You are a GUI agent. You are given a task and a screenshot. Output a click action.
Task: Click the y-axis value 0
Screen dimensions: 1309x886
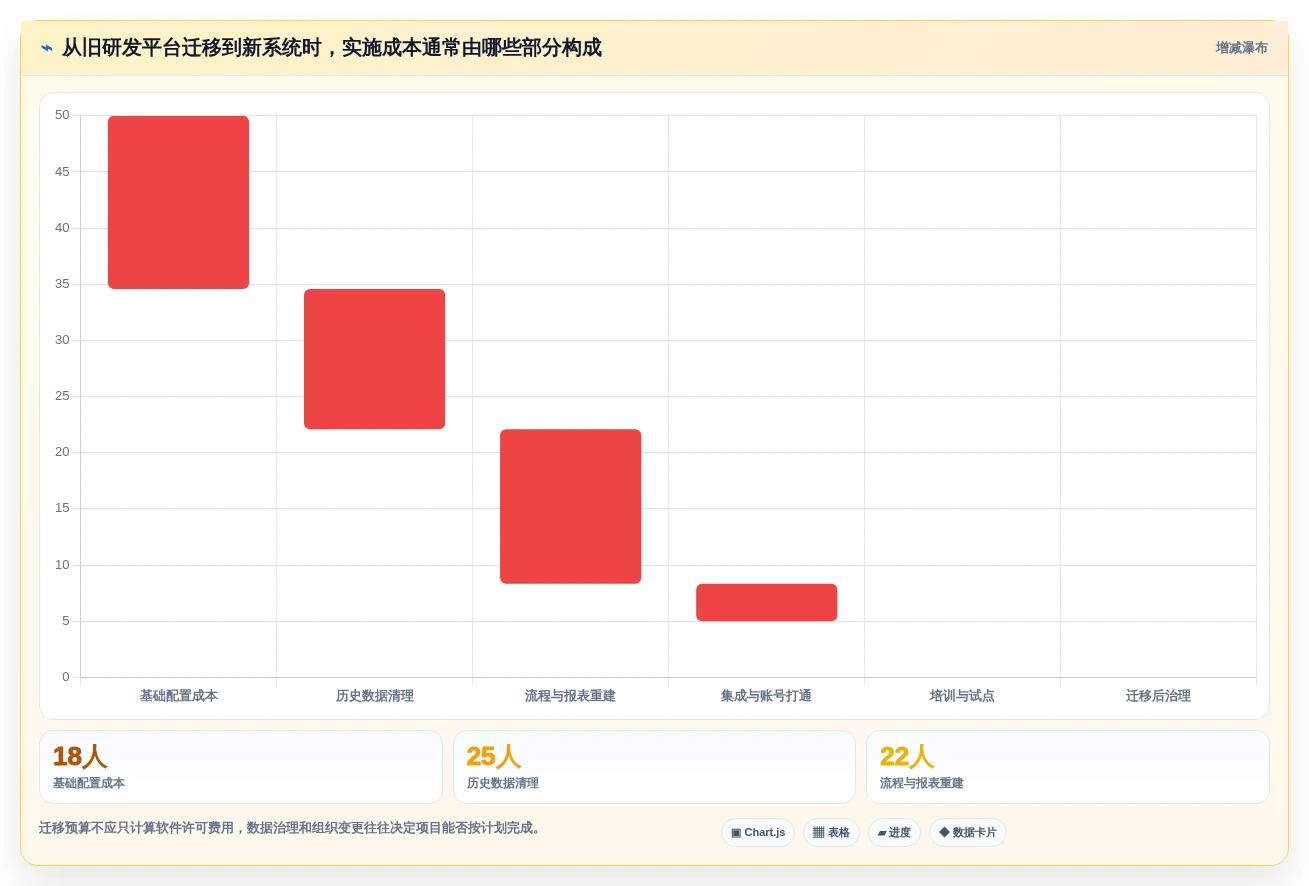(66, 677)
